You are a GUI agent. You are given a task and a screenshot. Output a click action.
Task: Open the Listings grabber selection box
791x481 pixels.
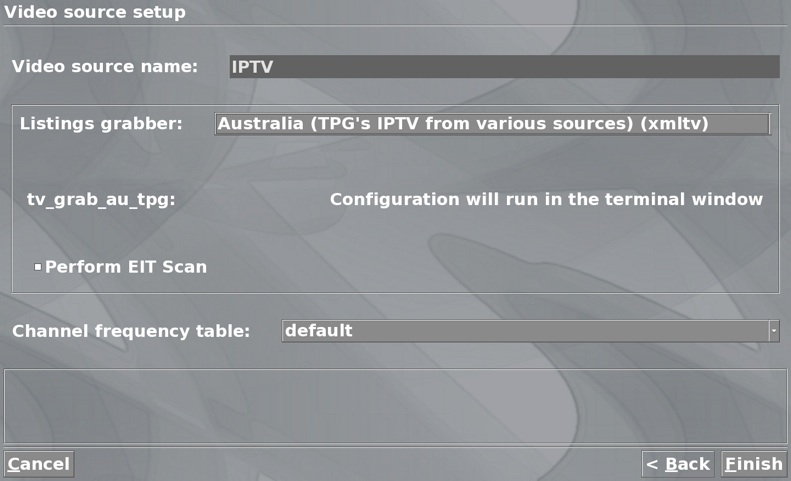[492, 124]
